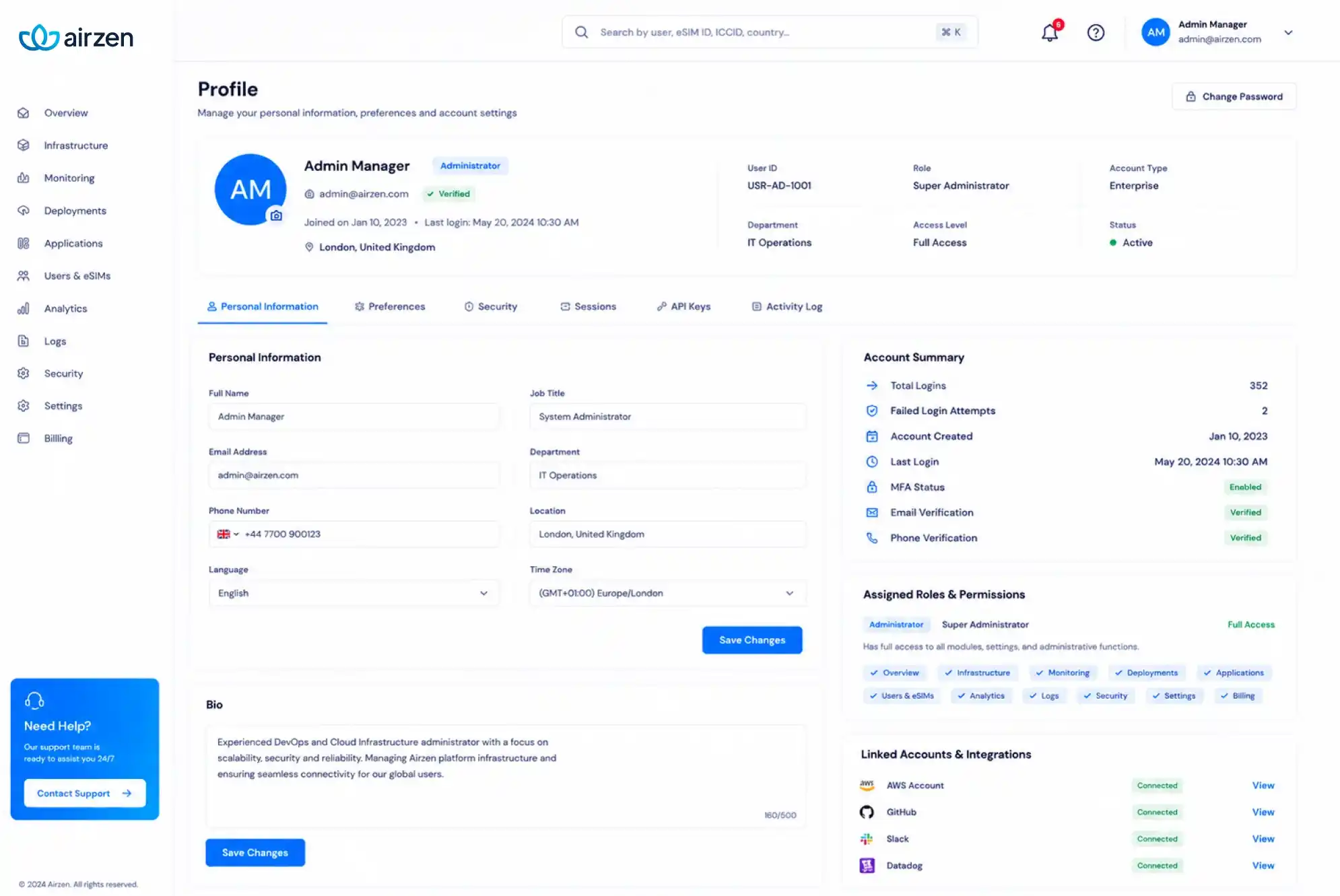Screen dimensions: 1340x896
Task: Open the Activity Log tab
Action: coord(787,306)
